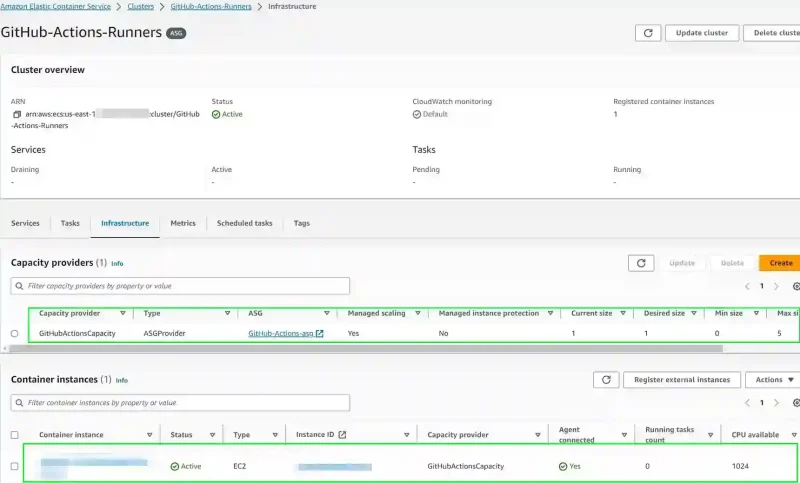This screenshot has height=483, width=800.
Task: Sort by Container instance column
Action: [x=149, y=435]
